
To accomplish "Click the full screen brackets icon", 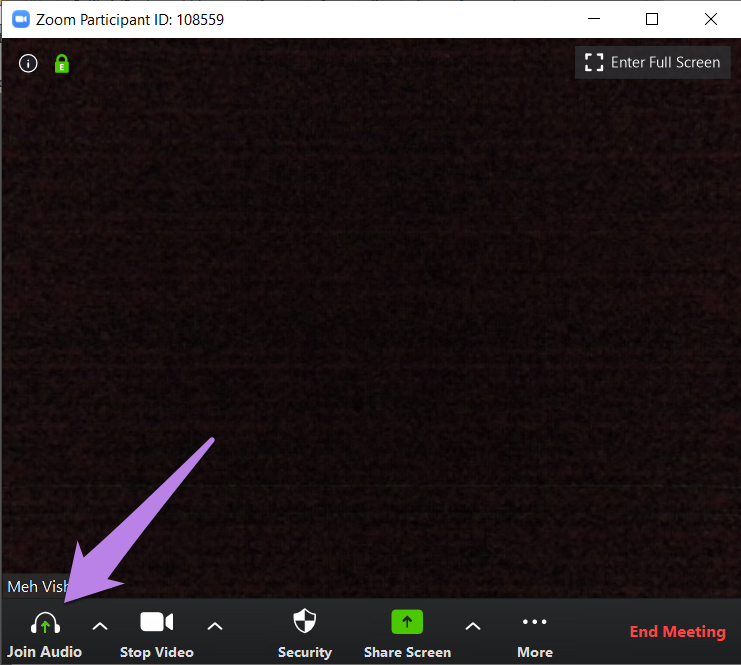I will tap(594, 63).
